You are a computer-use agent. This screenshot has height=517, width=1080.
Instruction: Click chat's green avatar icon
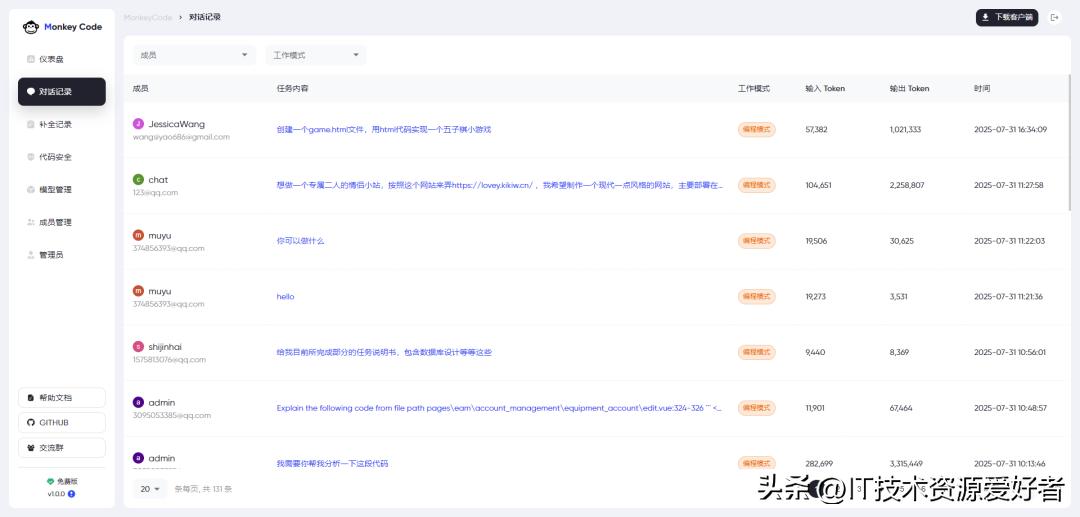138,180
